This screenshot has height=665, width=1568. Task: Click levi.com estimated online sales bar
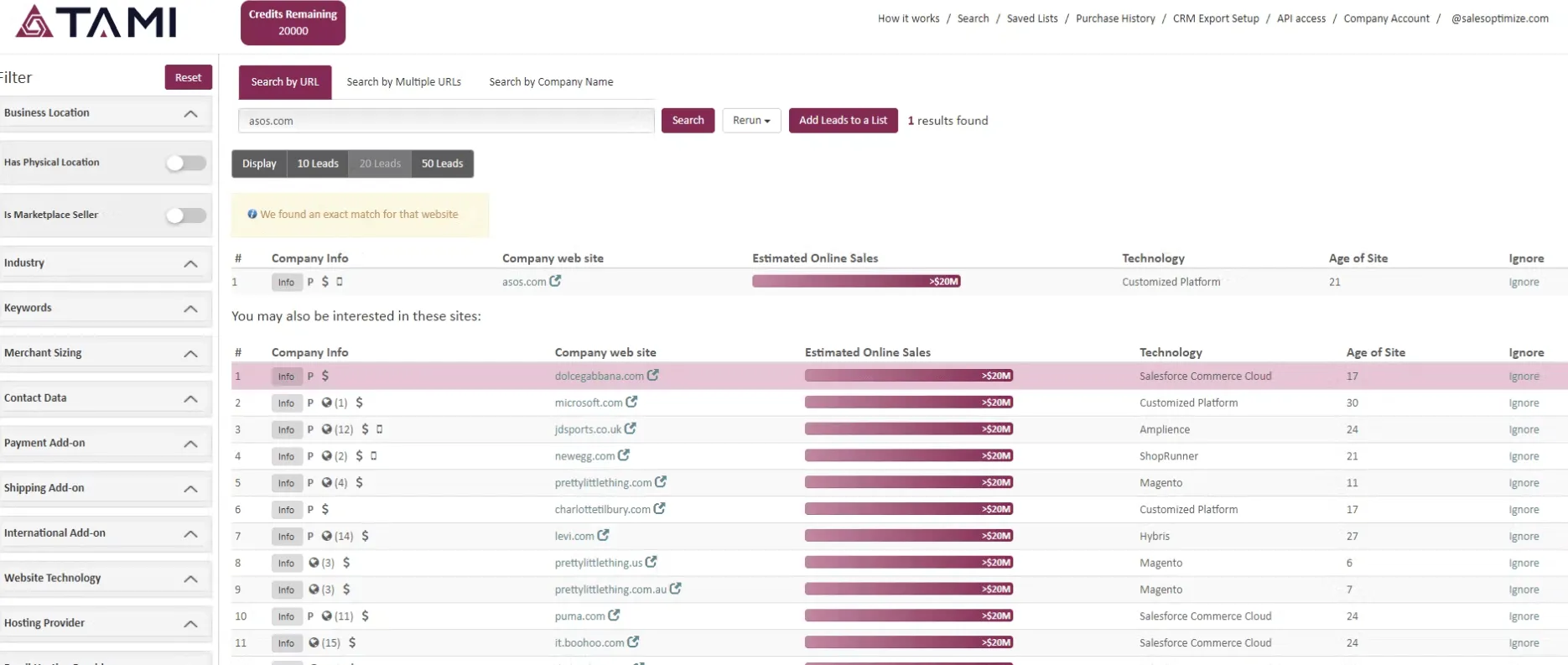pos(909,536)
